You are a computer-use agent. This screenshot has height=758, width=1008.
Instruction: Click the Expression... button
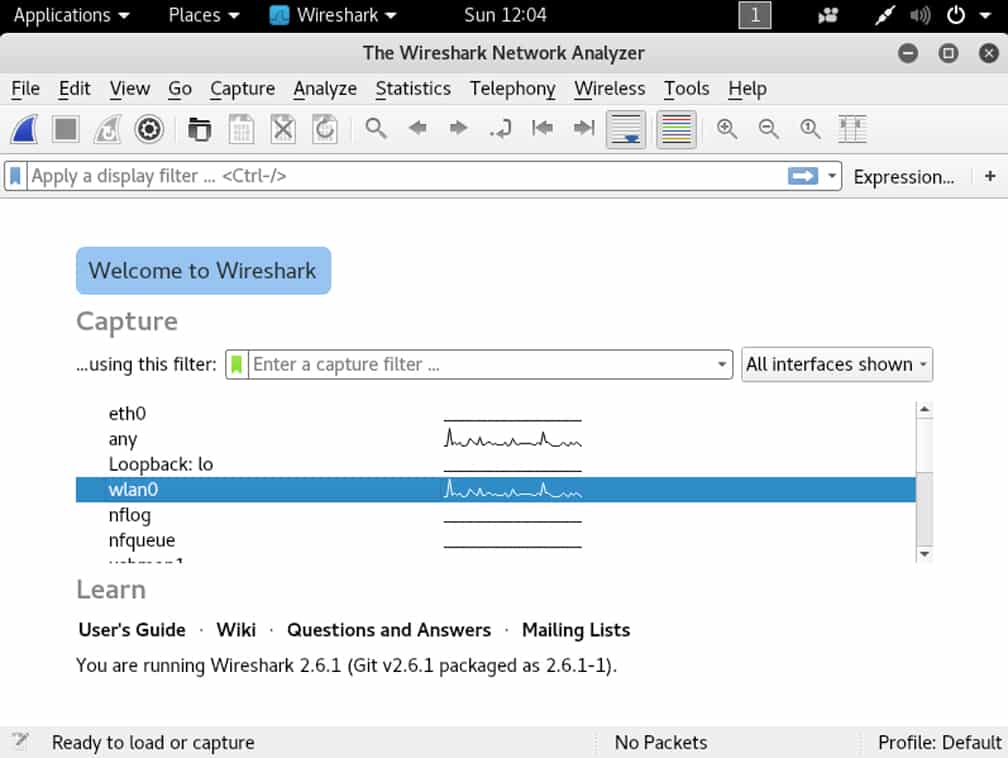pyautogui.click(x=904, y=177)
